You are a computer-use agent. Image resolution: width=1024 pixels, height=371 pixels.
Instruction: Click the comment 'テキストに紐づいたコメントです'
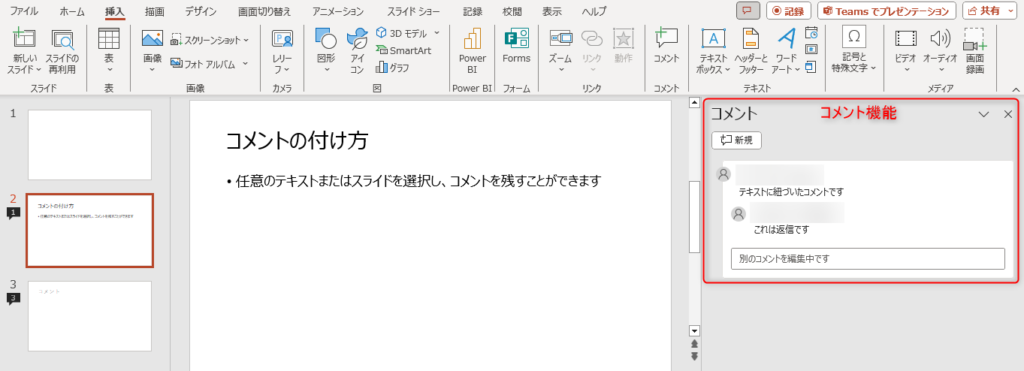(791, 192)
